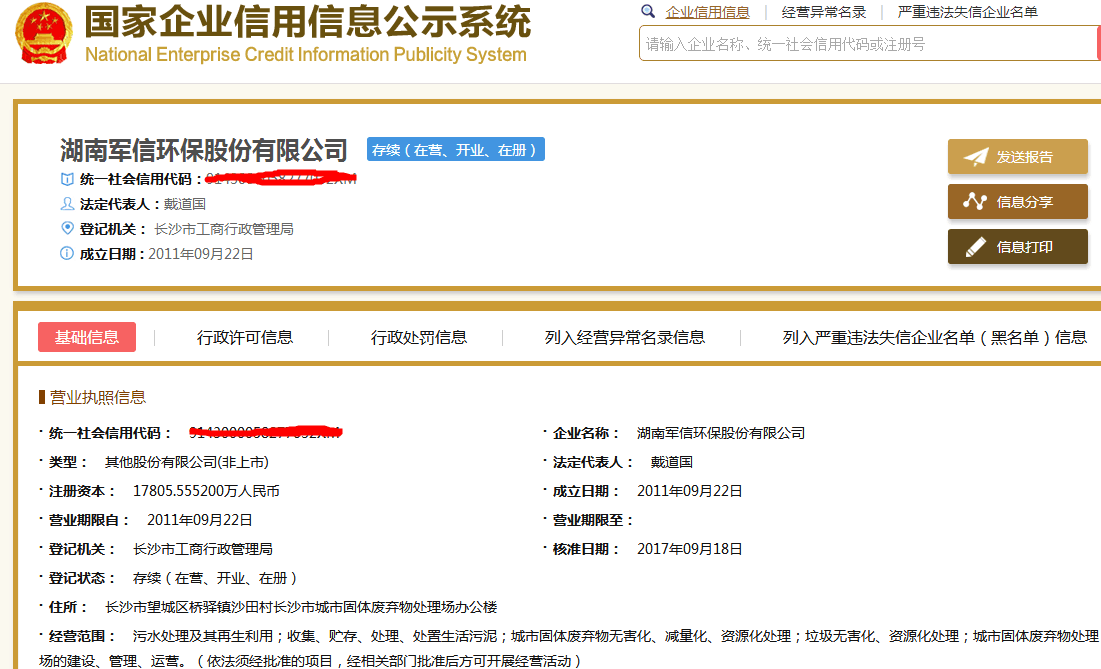
Task: Click 成立日期 2011年09月22日 in header card
Action: 201,254
